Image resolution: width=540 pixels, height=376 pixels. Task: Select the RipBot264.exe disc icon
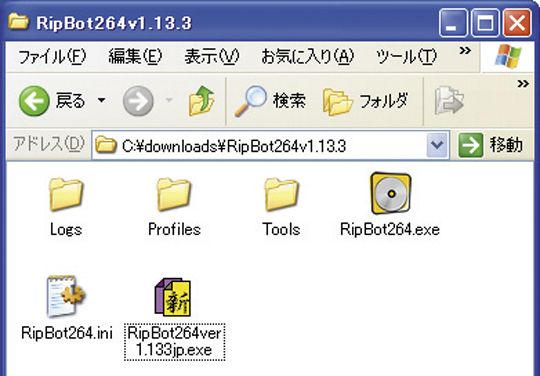click(391, 193)
